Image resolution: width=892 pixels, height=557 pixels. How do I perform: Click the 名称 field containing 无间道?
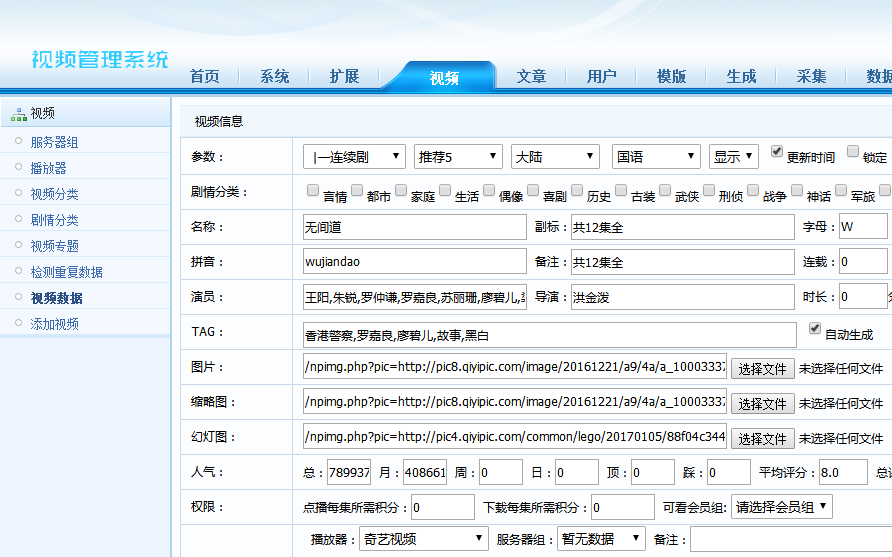point(415,227)
